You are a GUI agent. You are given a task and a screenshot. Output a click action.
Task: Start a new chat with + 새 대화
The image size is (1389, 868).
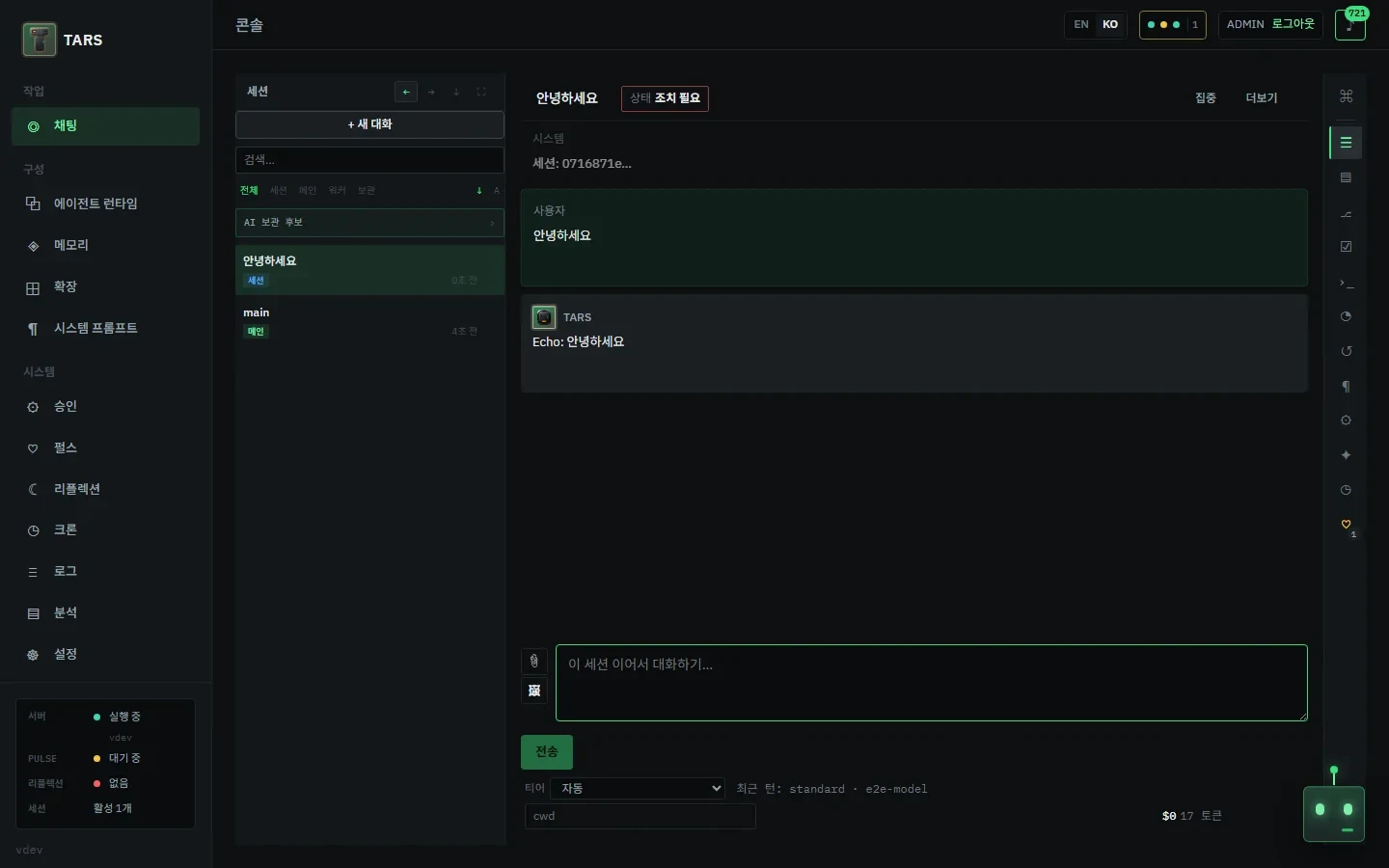370,124
